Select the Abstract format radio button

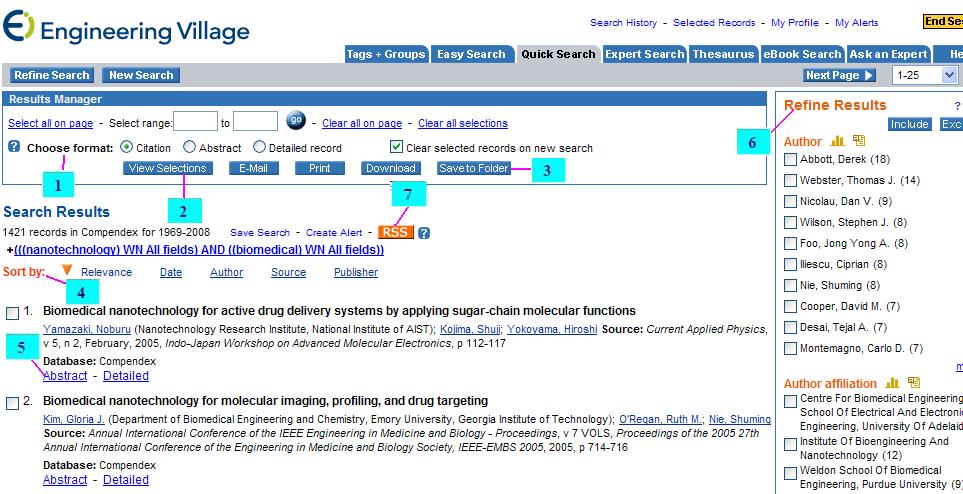189,147
